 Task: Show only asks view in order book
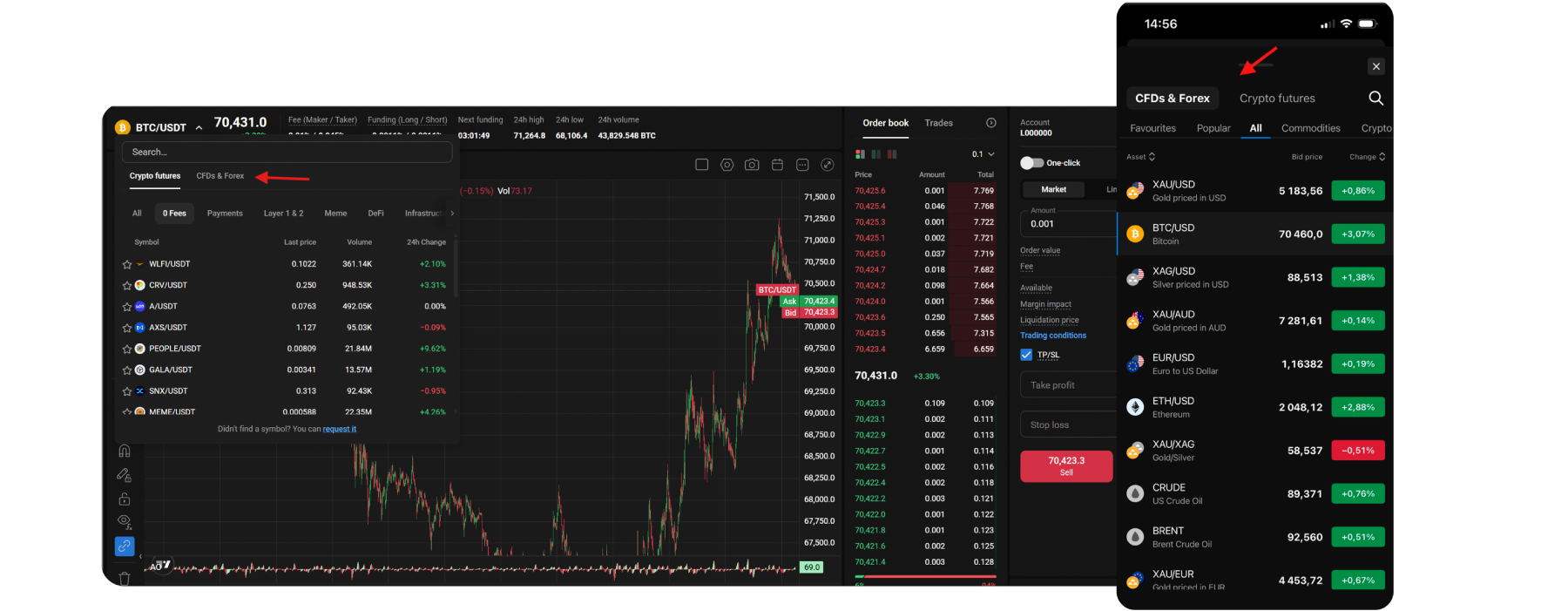[x=892, y=154]
